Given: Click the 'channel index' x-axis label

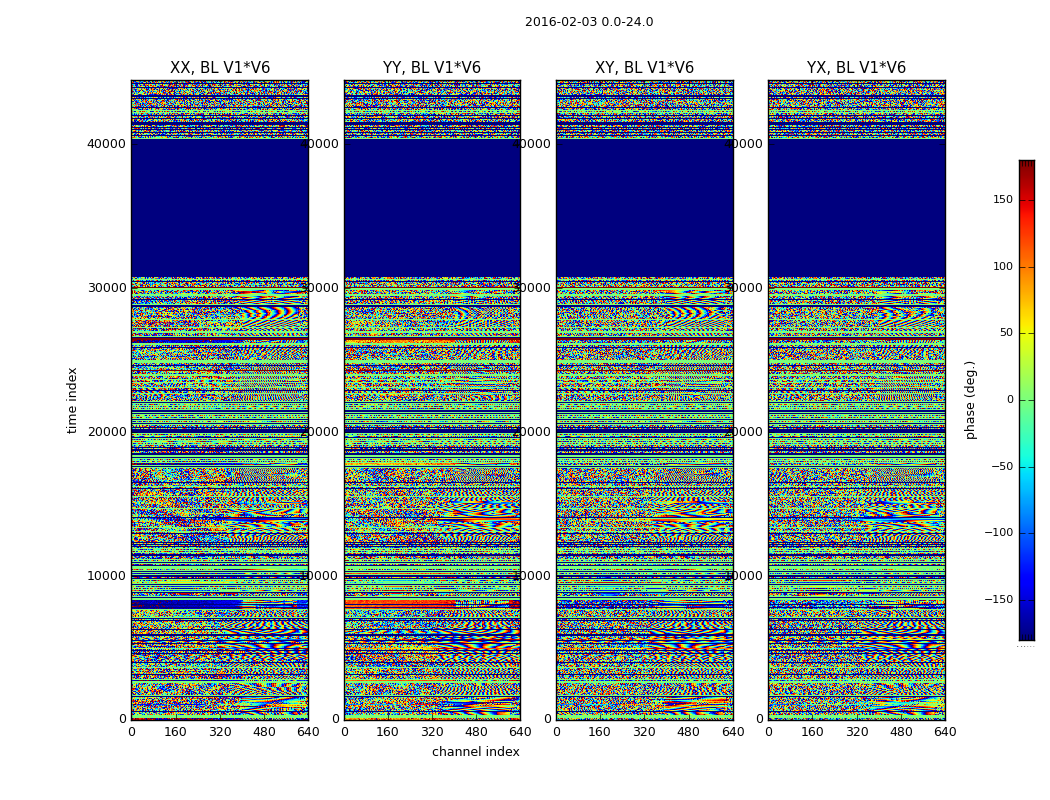Looking at the screenshot, I should click(475, 752).
